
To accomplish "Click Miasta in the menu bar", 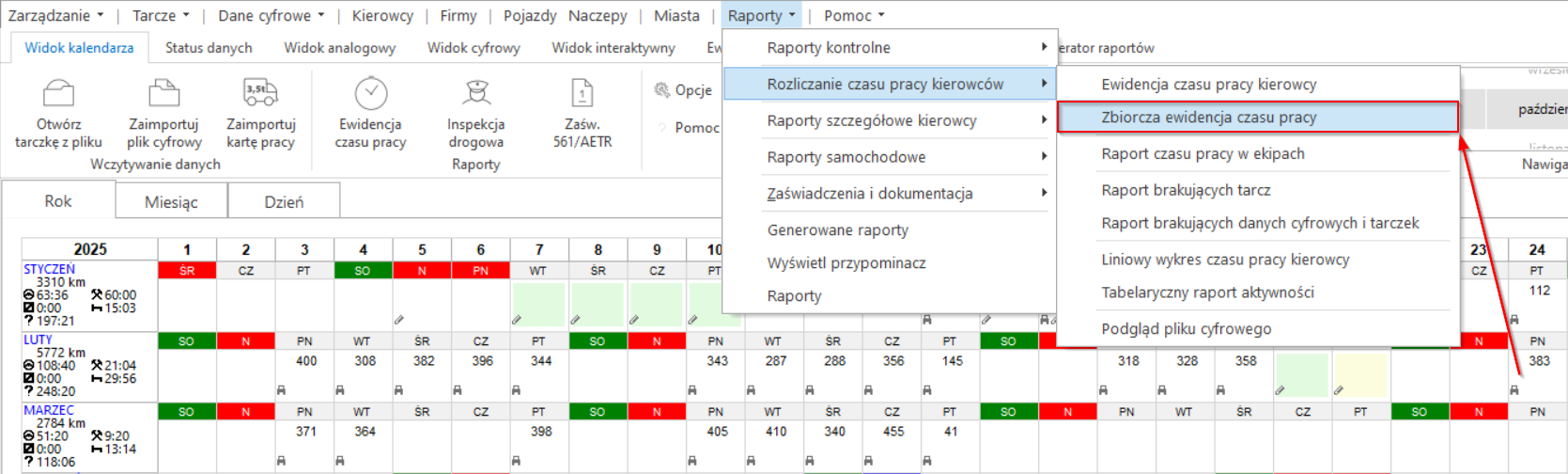I will point(676,15).
